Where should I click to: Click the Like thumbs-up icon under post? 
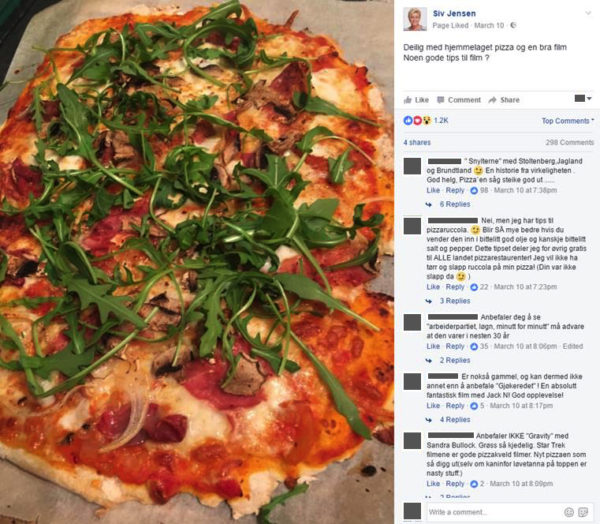(408, 100)
